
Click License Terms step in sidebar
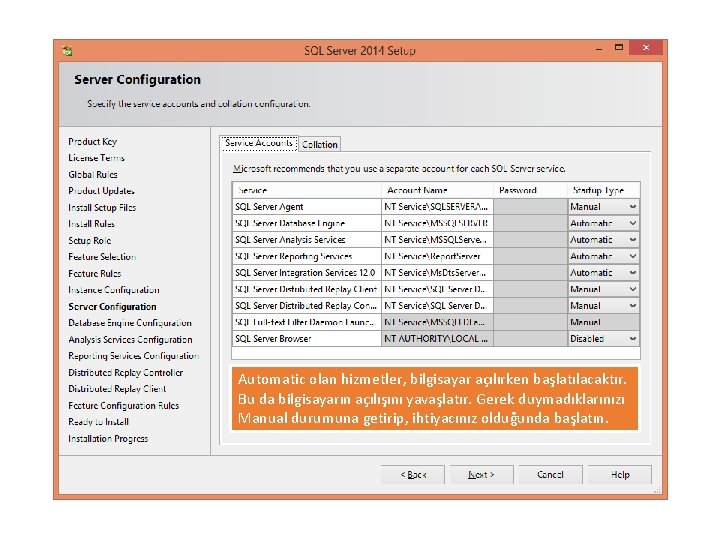tap(96, 158)
